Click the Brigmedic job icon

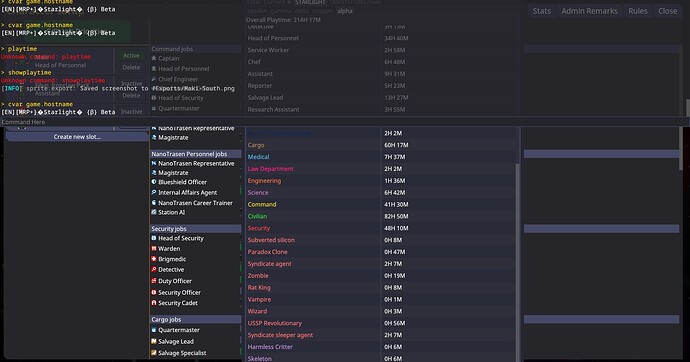[x=154, y=259]
